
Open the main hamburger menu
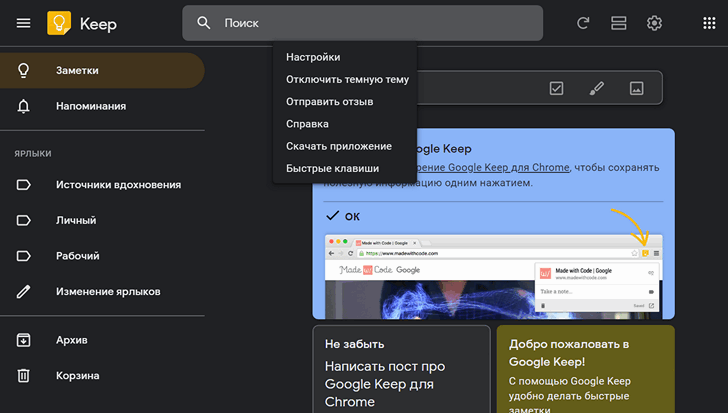23,23
